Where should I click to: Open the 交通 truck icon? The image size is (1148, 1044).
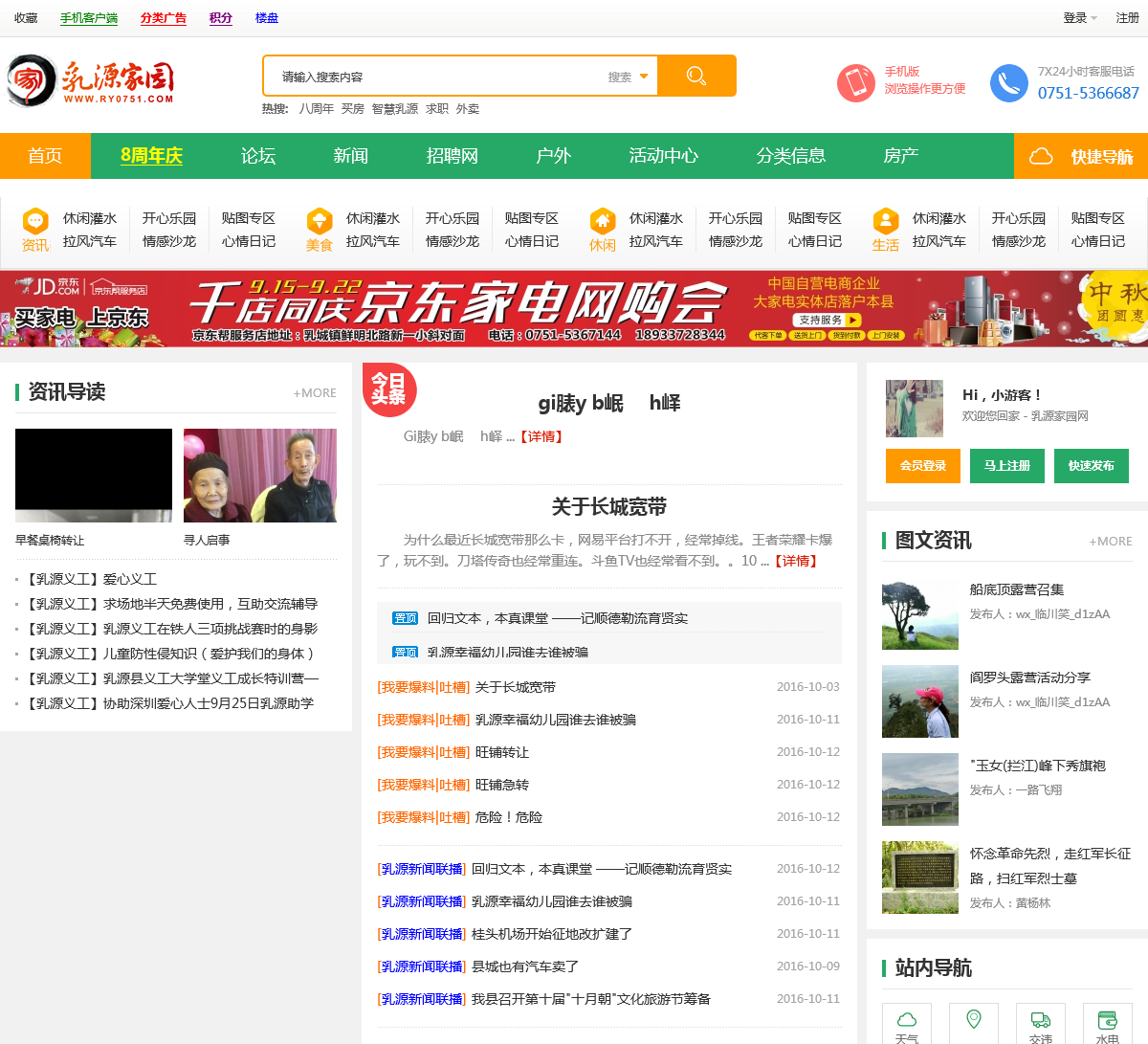point(1041,1020)
